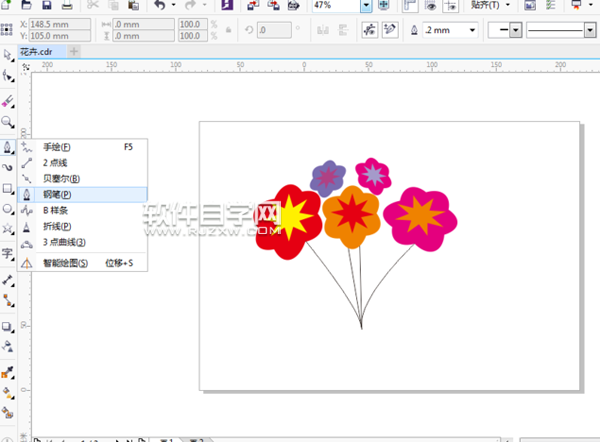Select the Pick tool in the toolbox

(8, 55)
